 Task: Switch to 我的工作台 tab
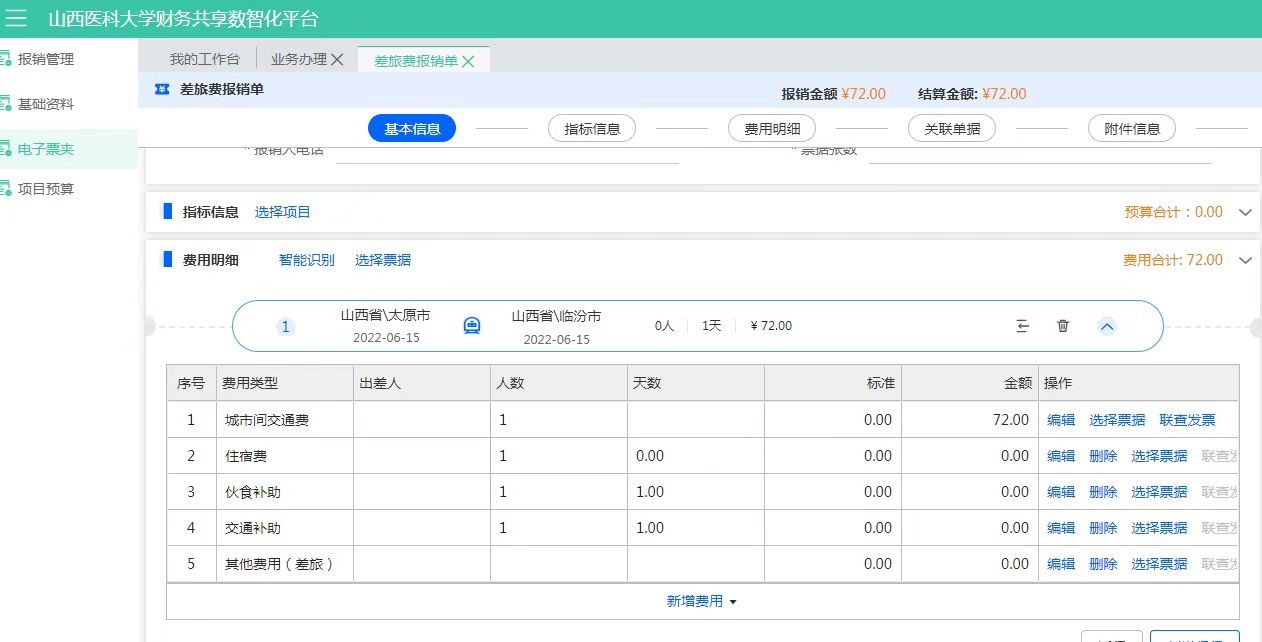coord(204,60)
